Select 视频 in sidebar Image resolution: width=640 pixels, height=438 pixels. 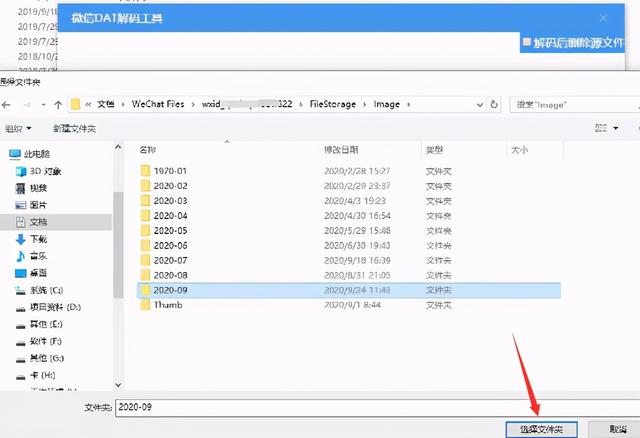pyautogui.click(x=31, y=188)
